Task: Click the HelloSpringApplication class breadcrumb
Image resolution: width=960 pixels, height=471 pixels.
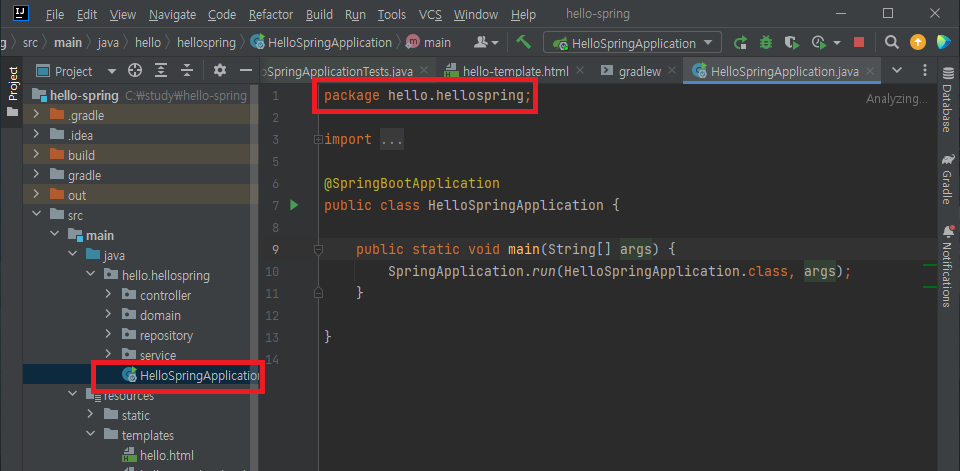Action: tap(321, 43)
